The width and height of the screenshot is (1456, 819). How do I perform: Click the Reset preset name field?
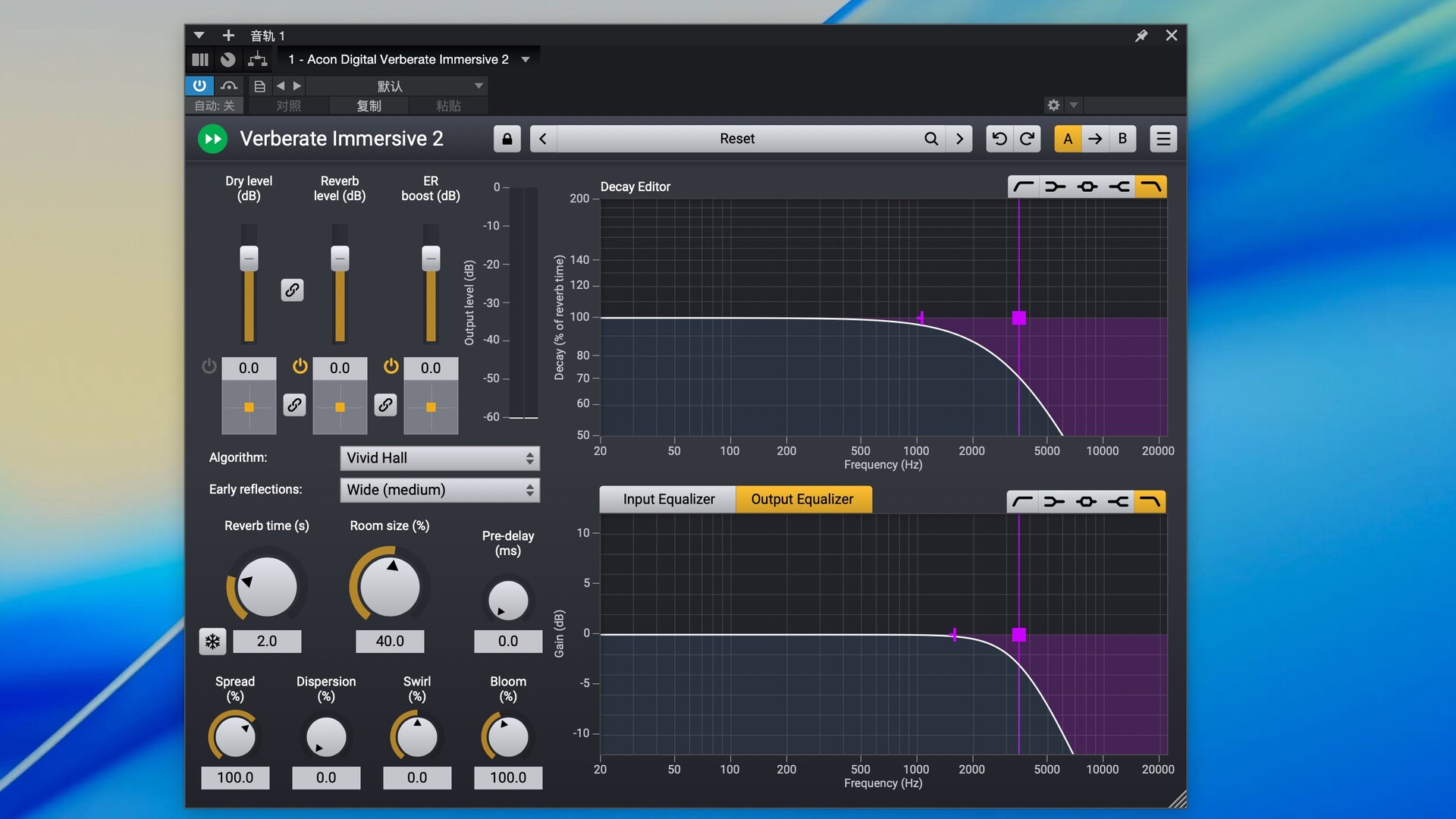[x=736, y=139]
